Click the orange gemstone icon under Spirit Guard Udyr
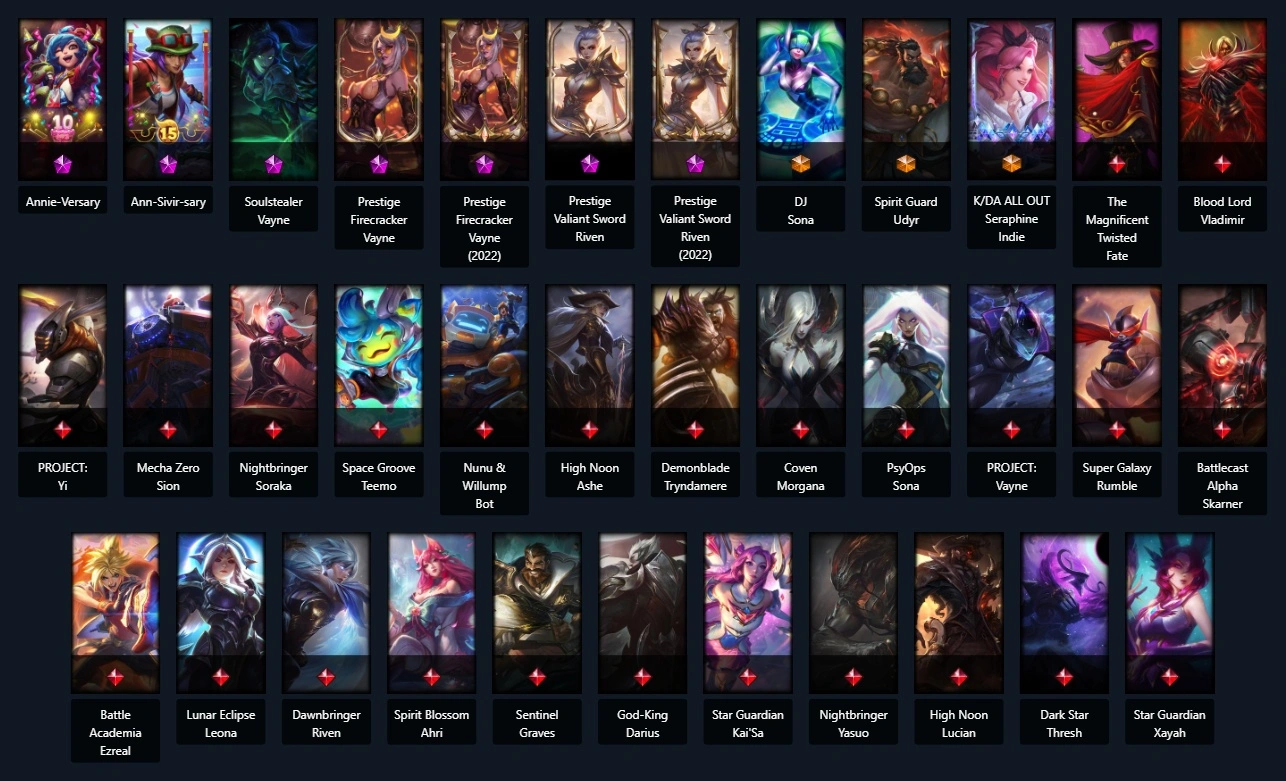 click(x=906, y=164)
